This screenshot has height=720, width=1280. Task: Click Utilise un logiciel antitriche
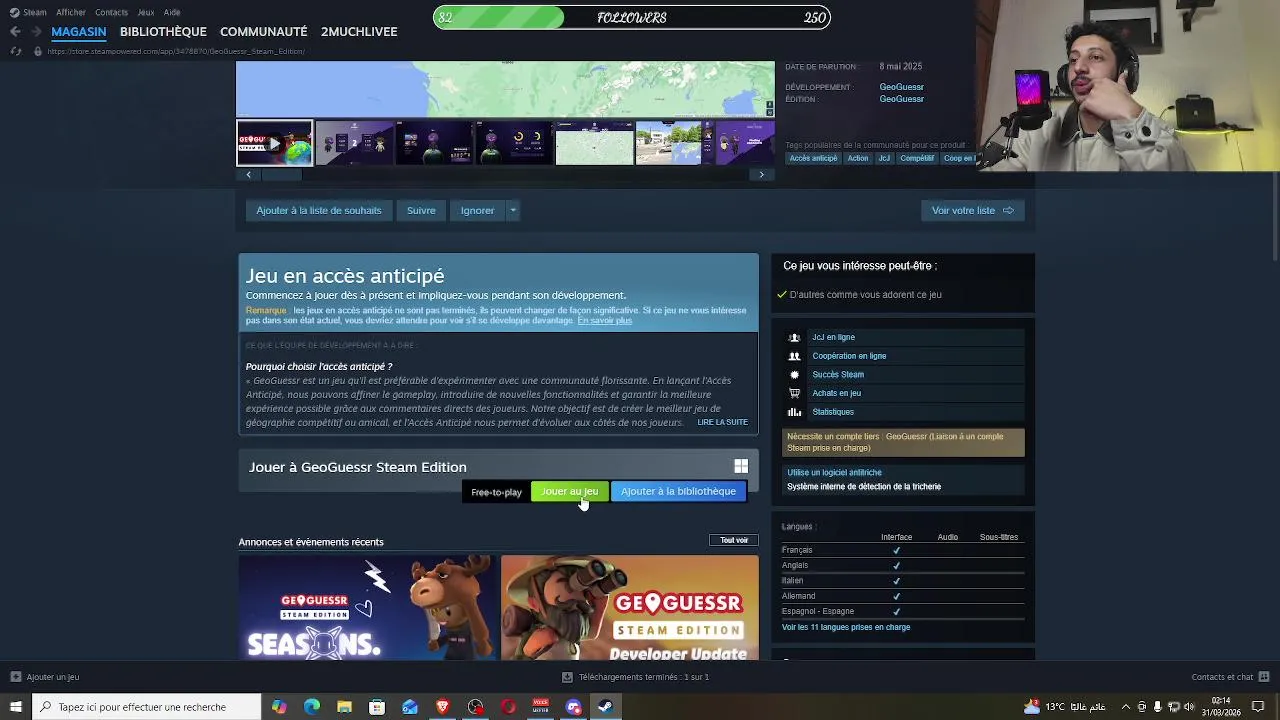834,472
